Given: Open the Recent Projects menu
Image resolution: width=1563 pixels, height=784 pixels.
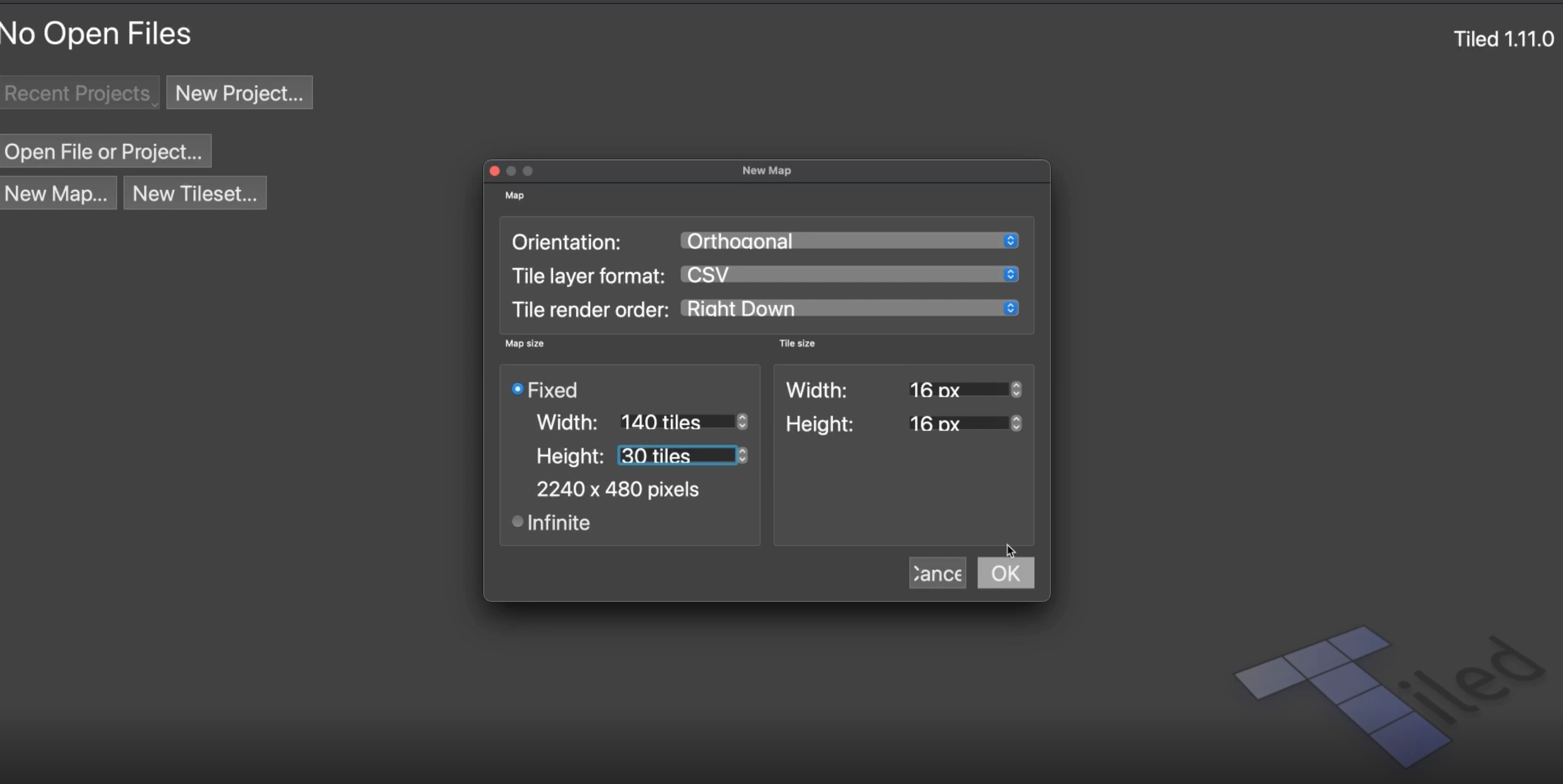Looking at the screenshot, I should [x=79, y=93].
